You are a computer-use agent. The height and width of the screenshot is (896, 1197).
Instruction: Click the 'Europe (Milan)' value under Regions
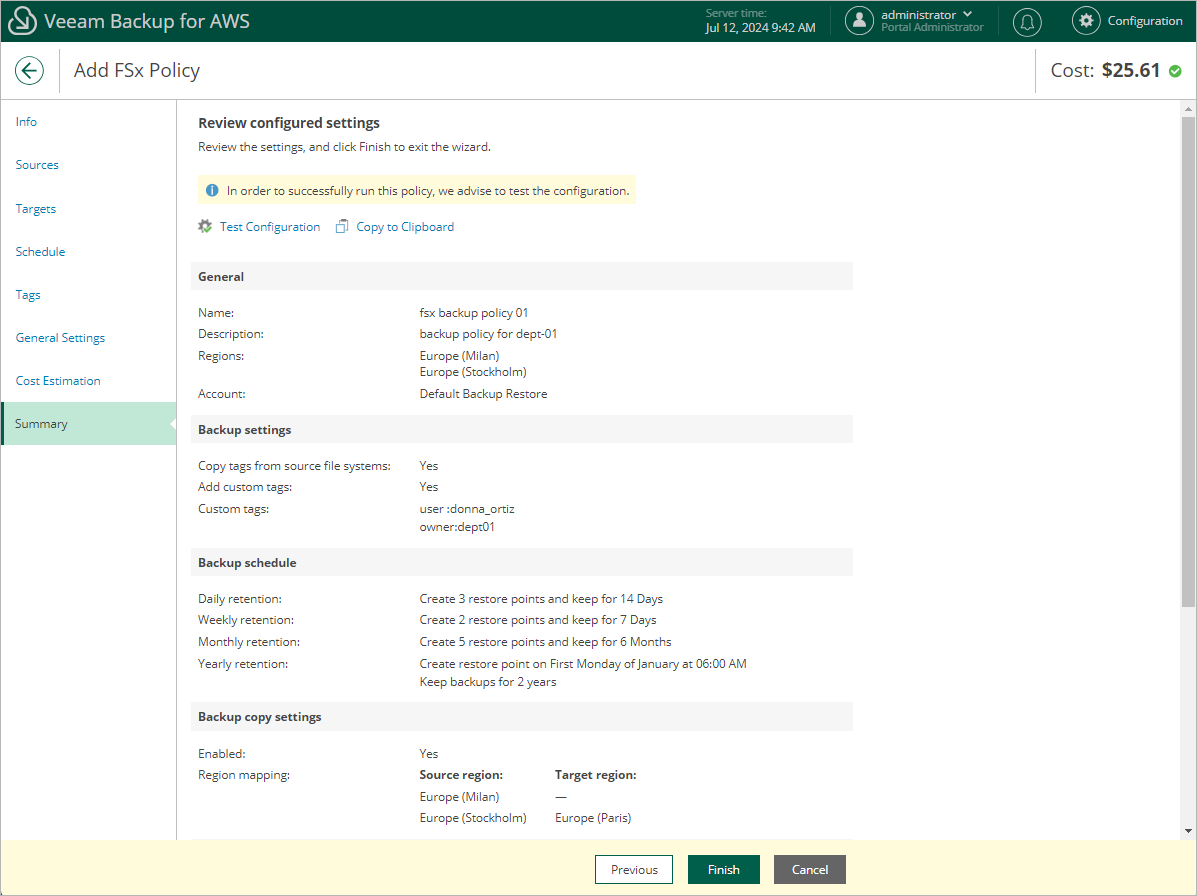coord(459,356)
